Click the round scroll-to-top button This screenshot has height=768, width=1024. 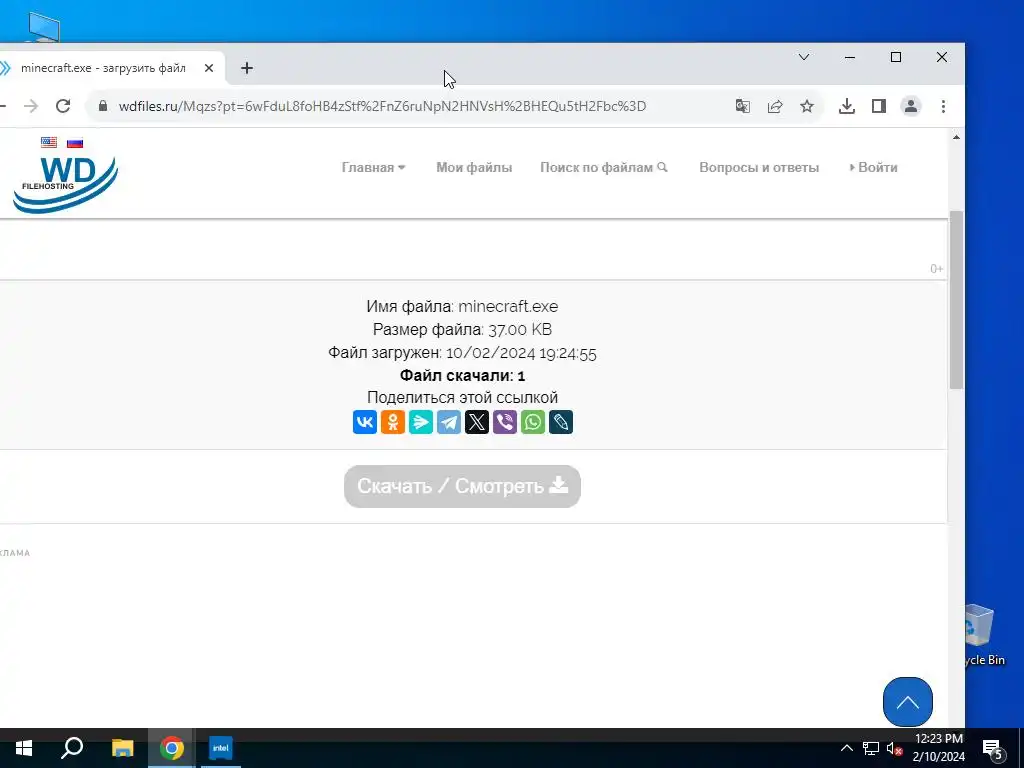click(908, 702)
